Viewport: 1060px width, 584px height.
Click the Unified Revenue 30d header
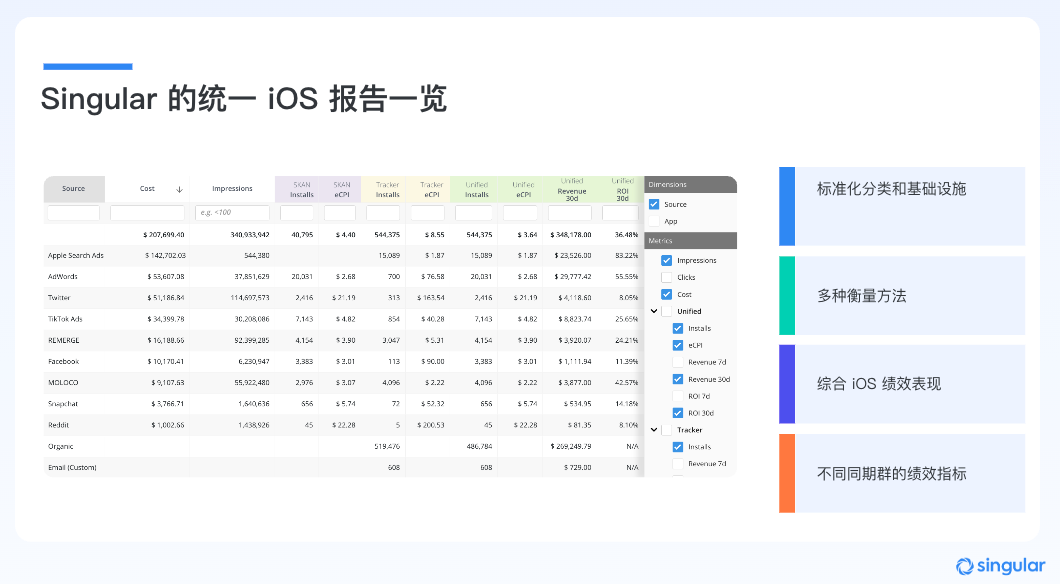point(567,189)
